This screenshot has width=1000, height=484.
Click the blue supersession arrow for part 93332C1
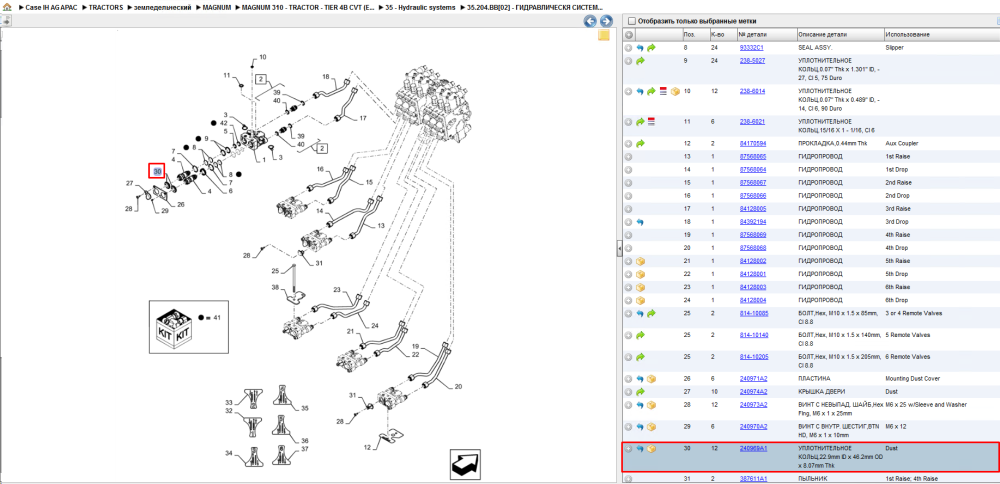[640, 48]
